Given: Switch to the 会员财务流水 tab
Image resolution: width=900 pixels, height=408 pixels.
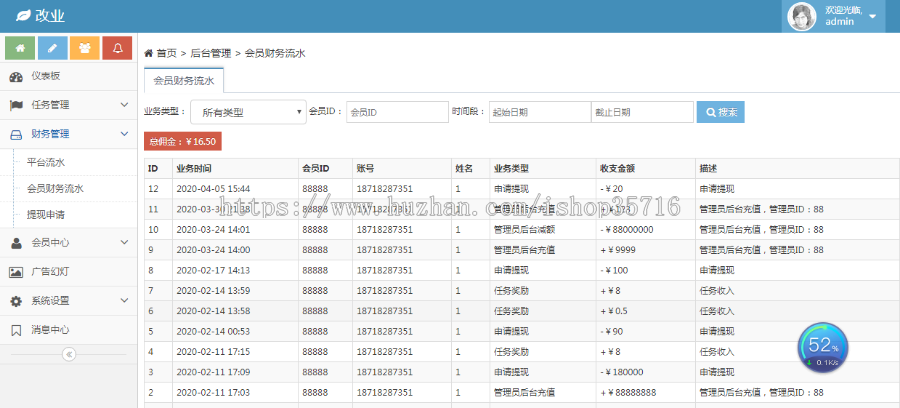Looking at the screenshot, I should (x=185, y=81).
